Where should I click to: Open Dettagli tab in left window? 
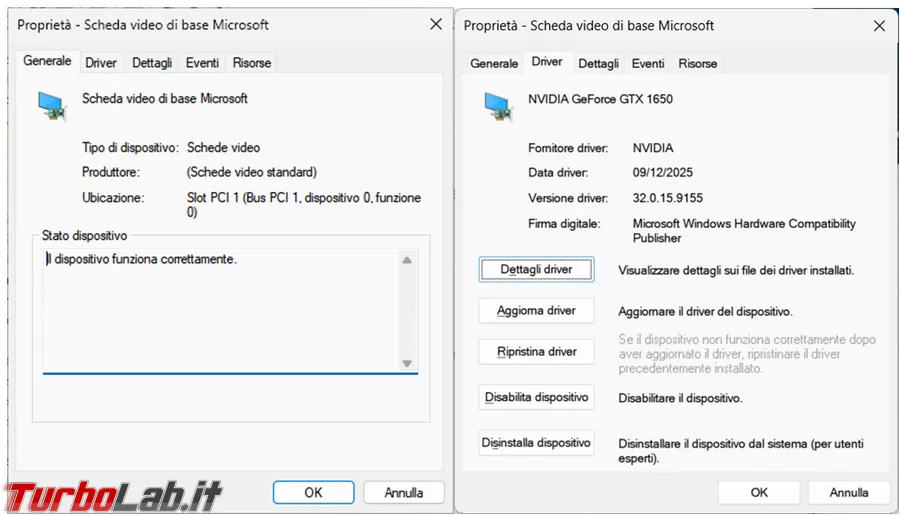[152, 63]
